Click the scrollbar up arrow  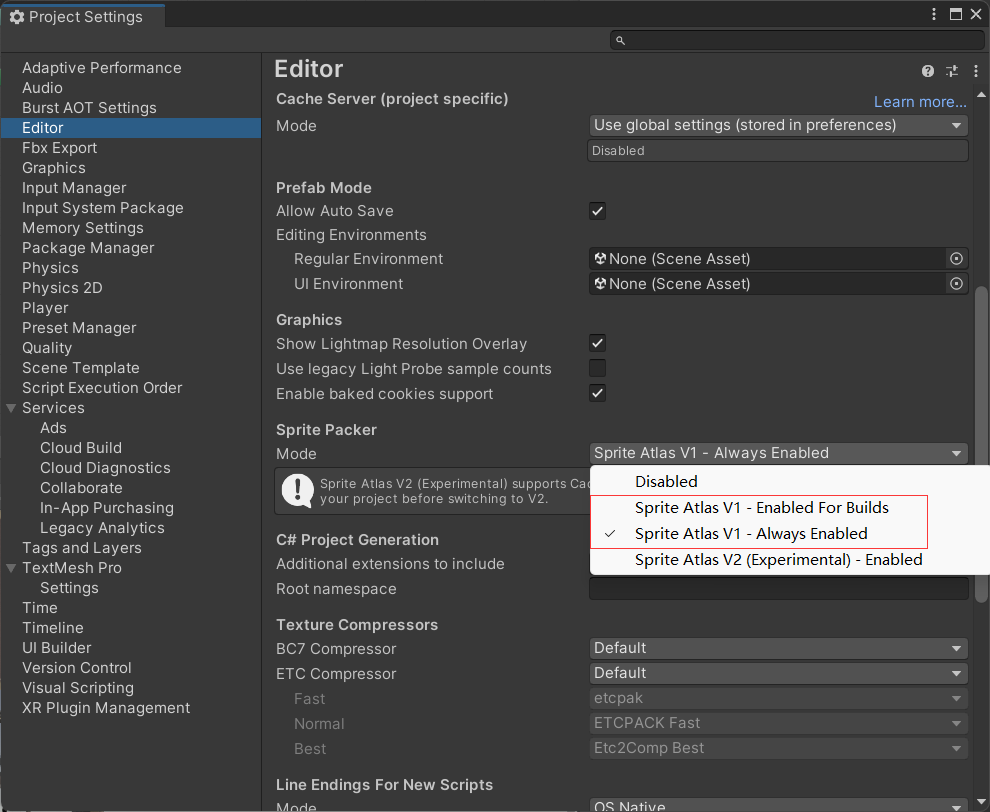[981, 95]
